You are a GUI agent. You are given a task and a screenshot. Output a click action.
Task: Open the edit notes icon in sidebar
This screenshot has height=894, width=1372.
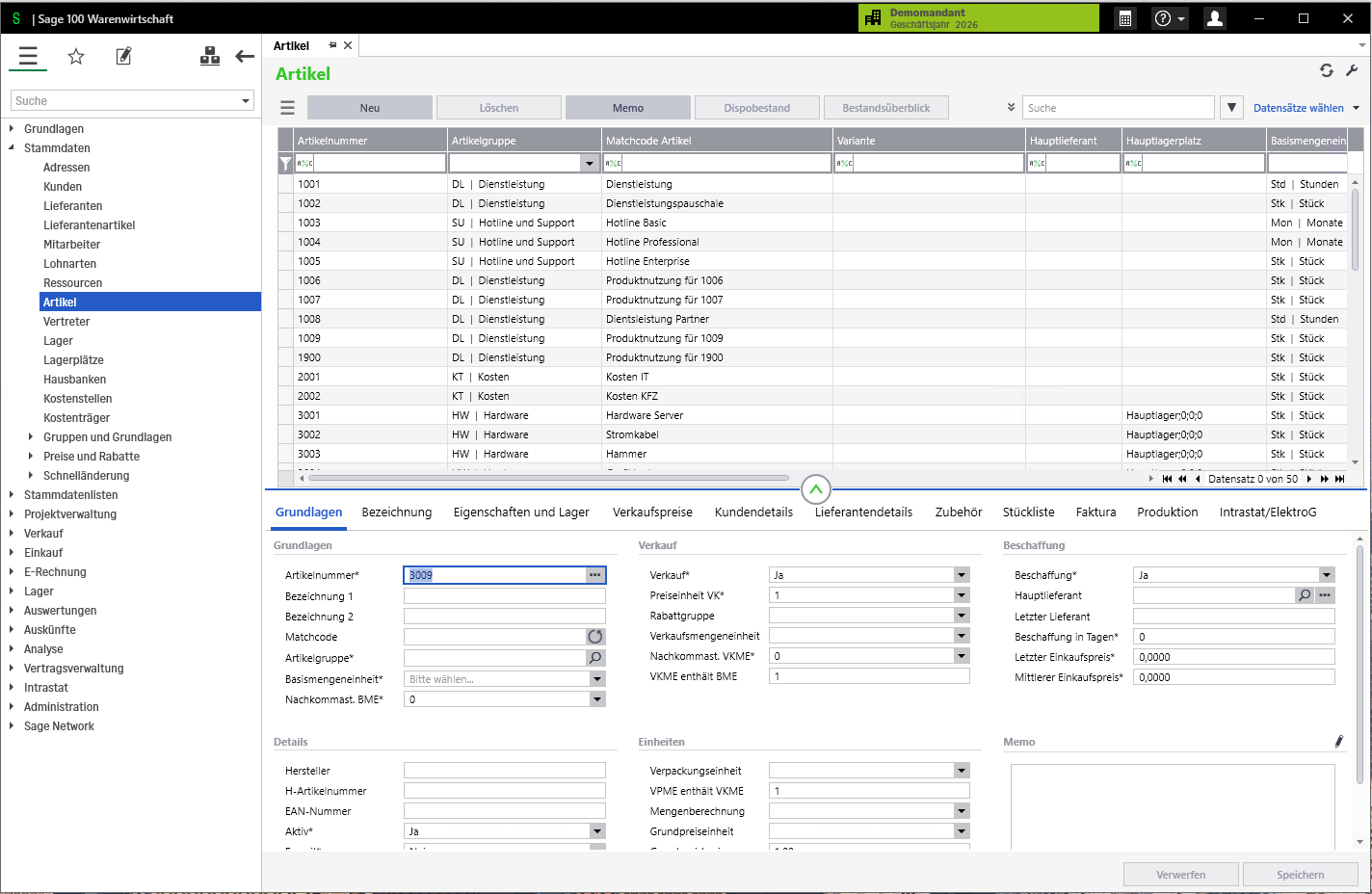[x=123, y=57]
